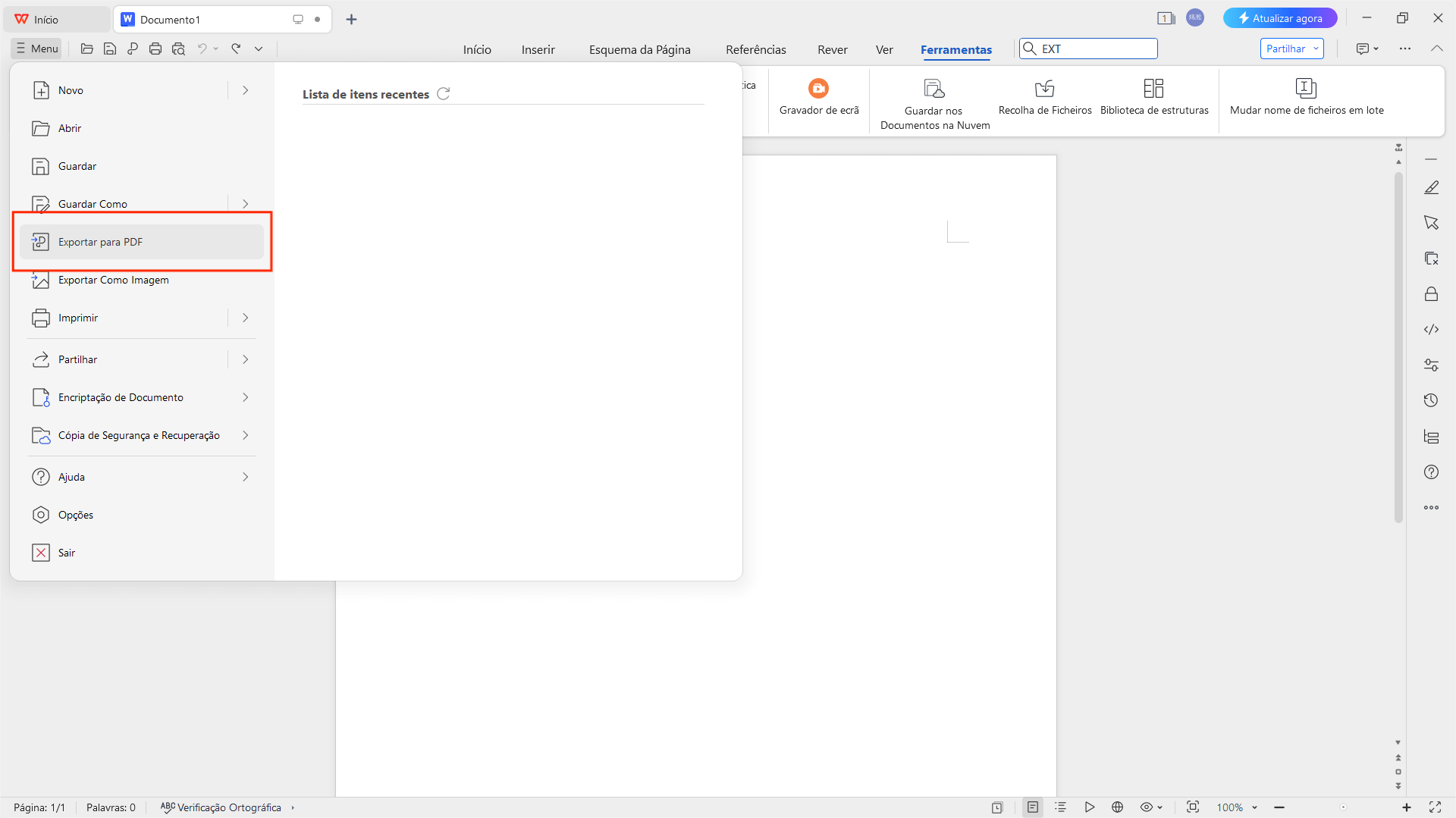Viewport: 1456px width, 818px height.
Task: Switch to outline view in status bar
Action: click(1060, 807)
